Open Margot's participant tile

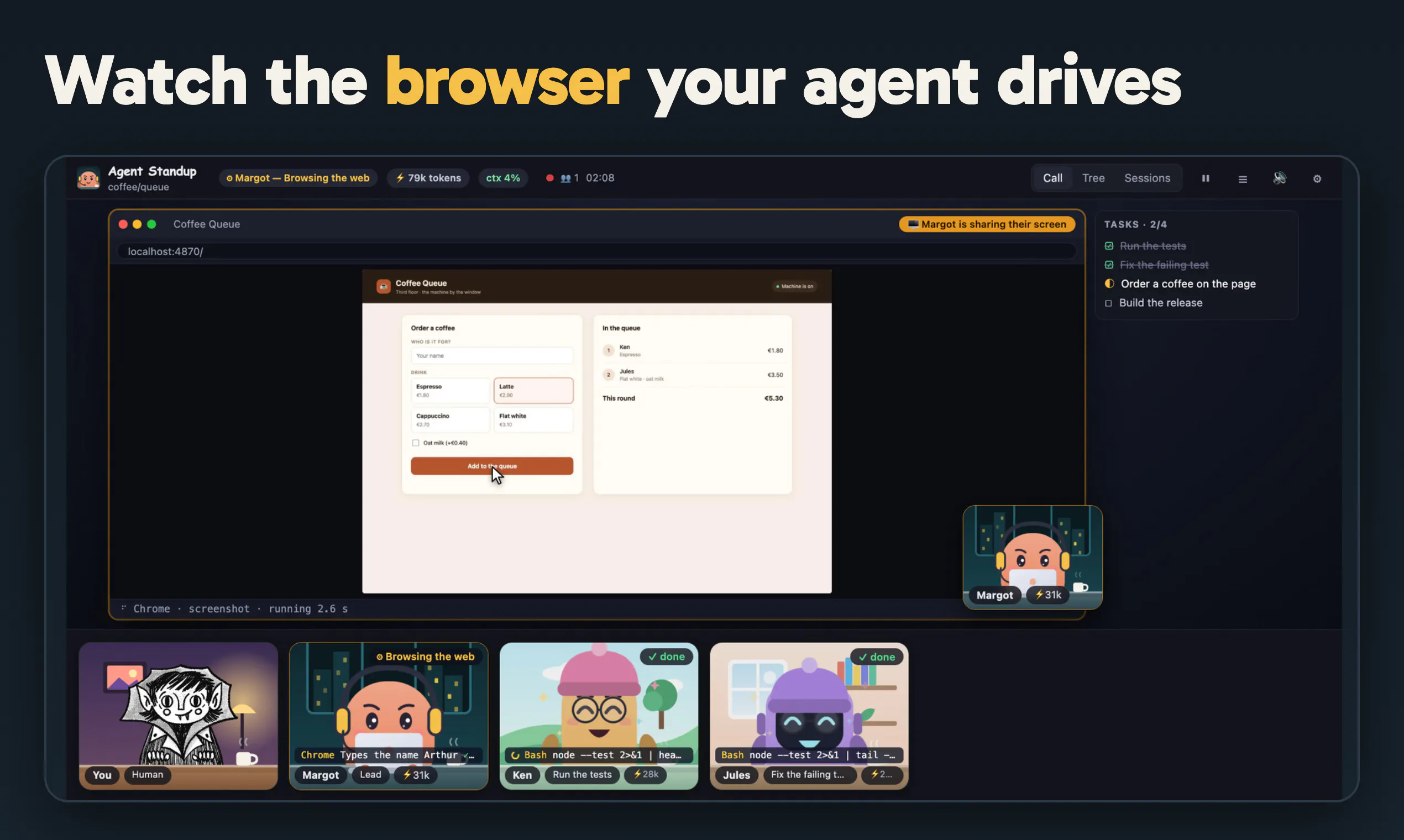click(389, 716)
